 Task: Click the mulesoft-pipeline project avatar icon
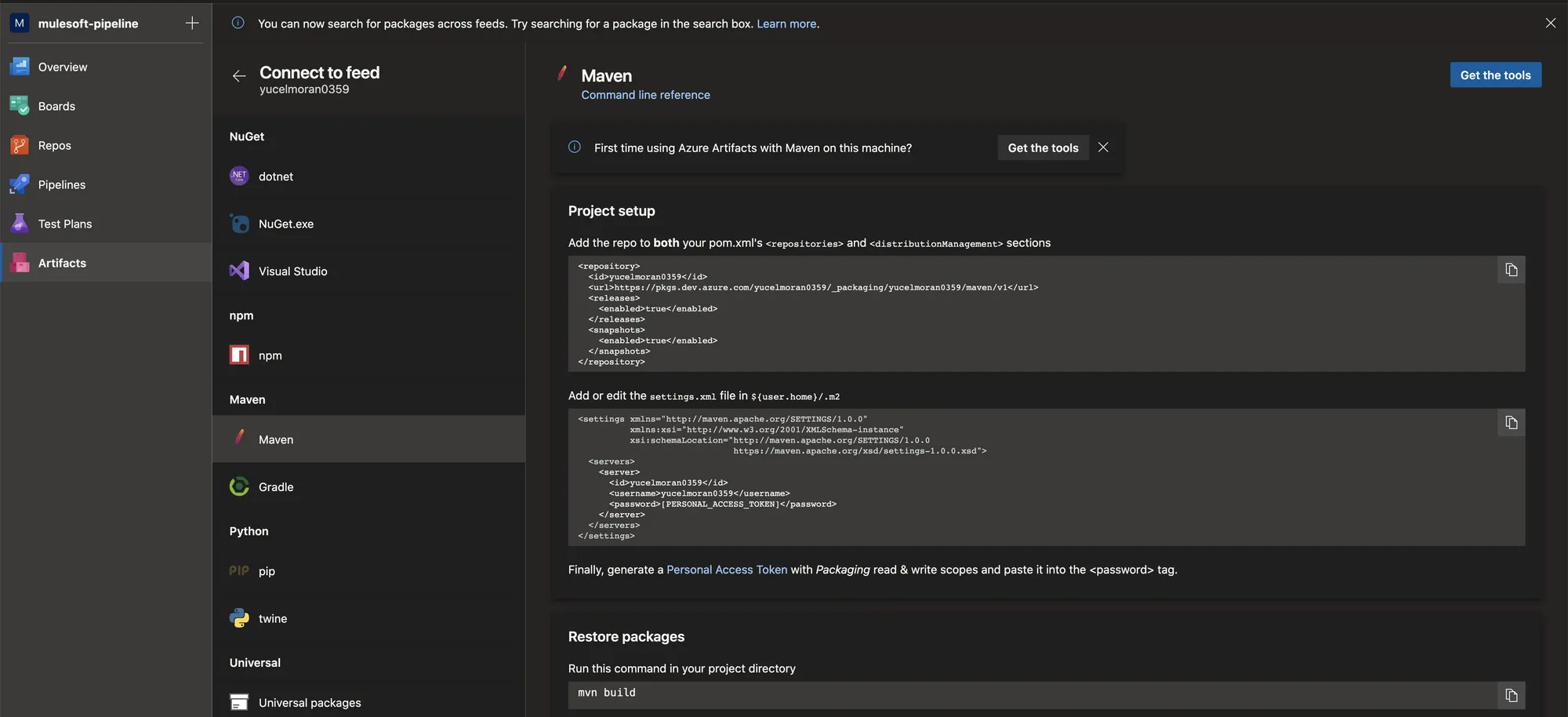pyautogui.click(x=20, y=24)
